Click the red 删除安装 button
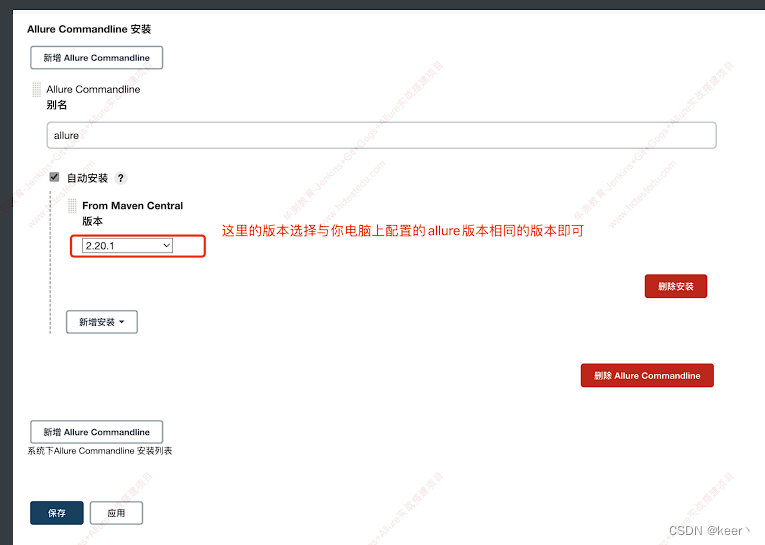 [x=676, y=286]
